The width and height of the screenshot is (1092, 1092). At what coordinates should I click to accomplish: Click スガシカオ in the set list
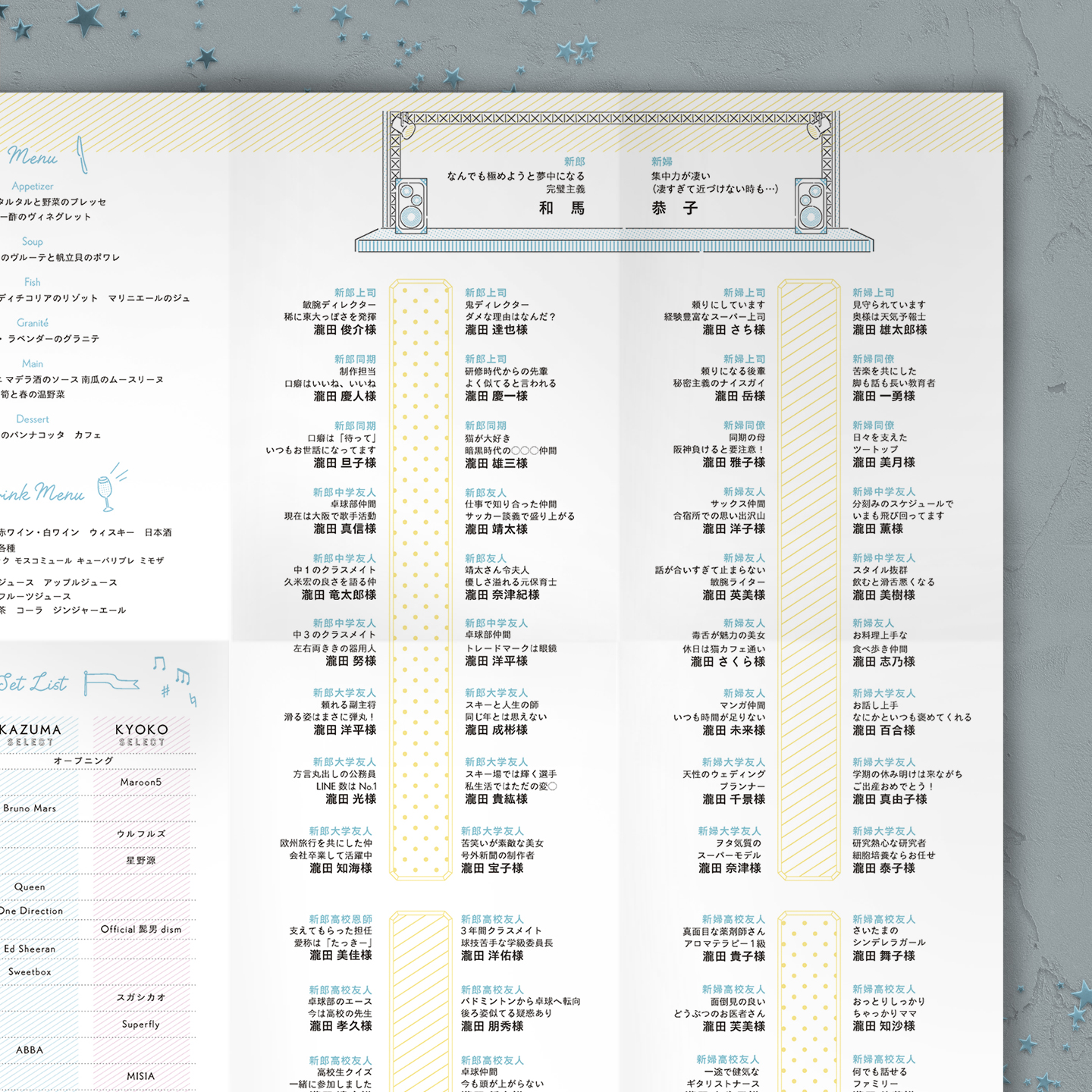(141, 998)
